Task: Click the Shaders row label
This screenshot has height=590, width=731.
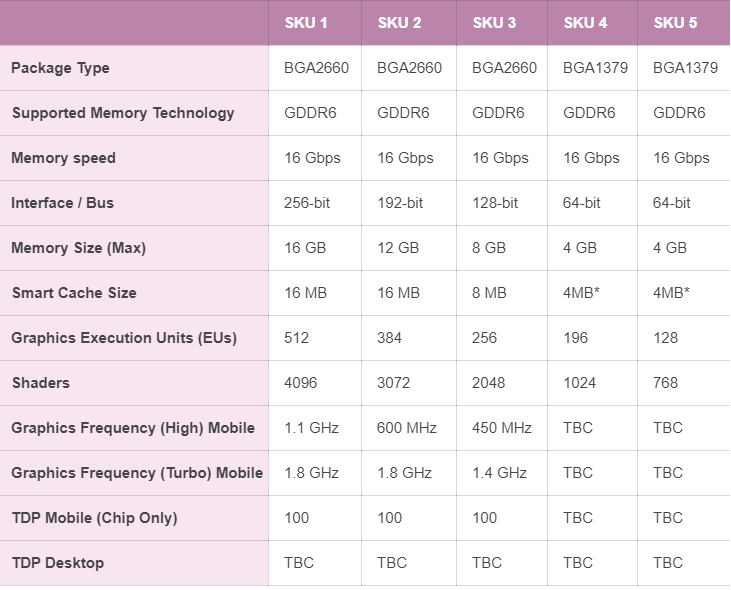Action: click(x=40, y=383)
